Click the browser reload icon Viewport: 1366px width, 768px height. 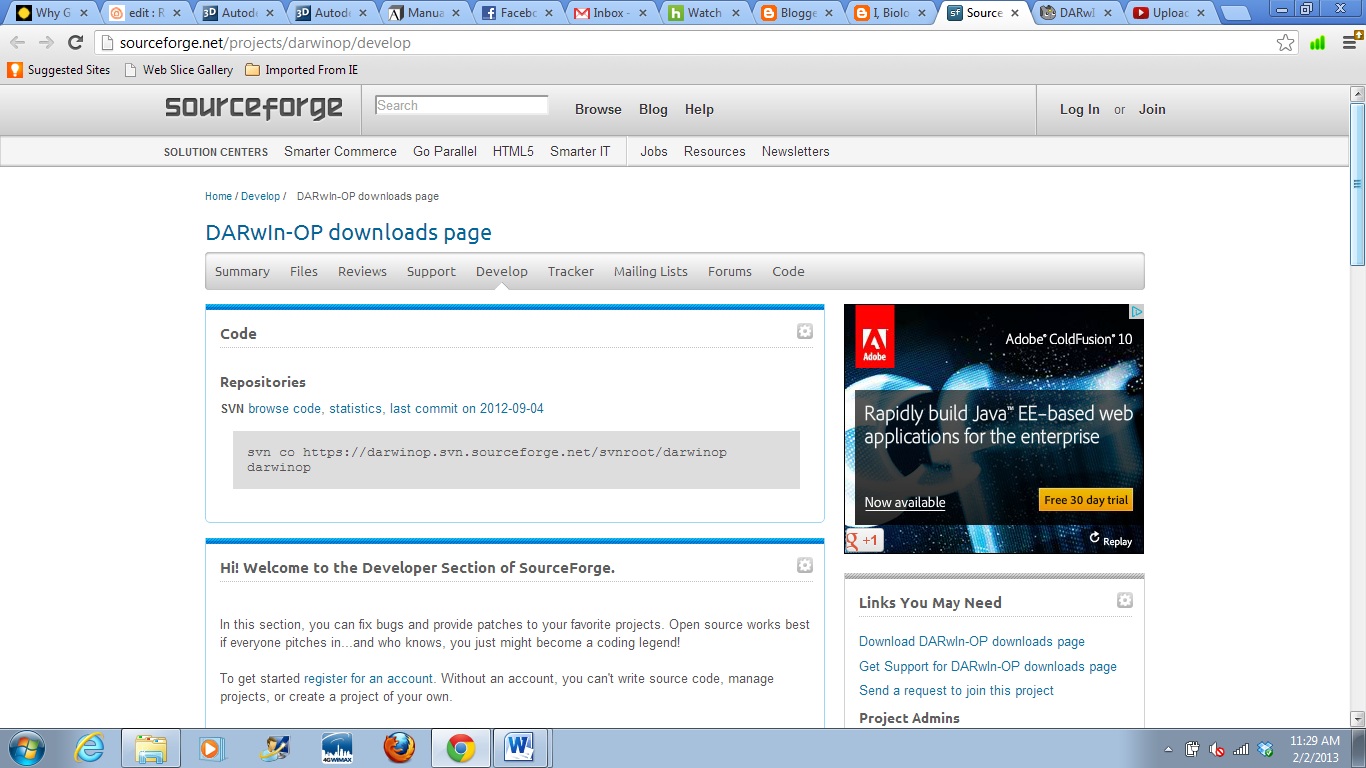click(75, 43)
